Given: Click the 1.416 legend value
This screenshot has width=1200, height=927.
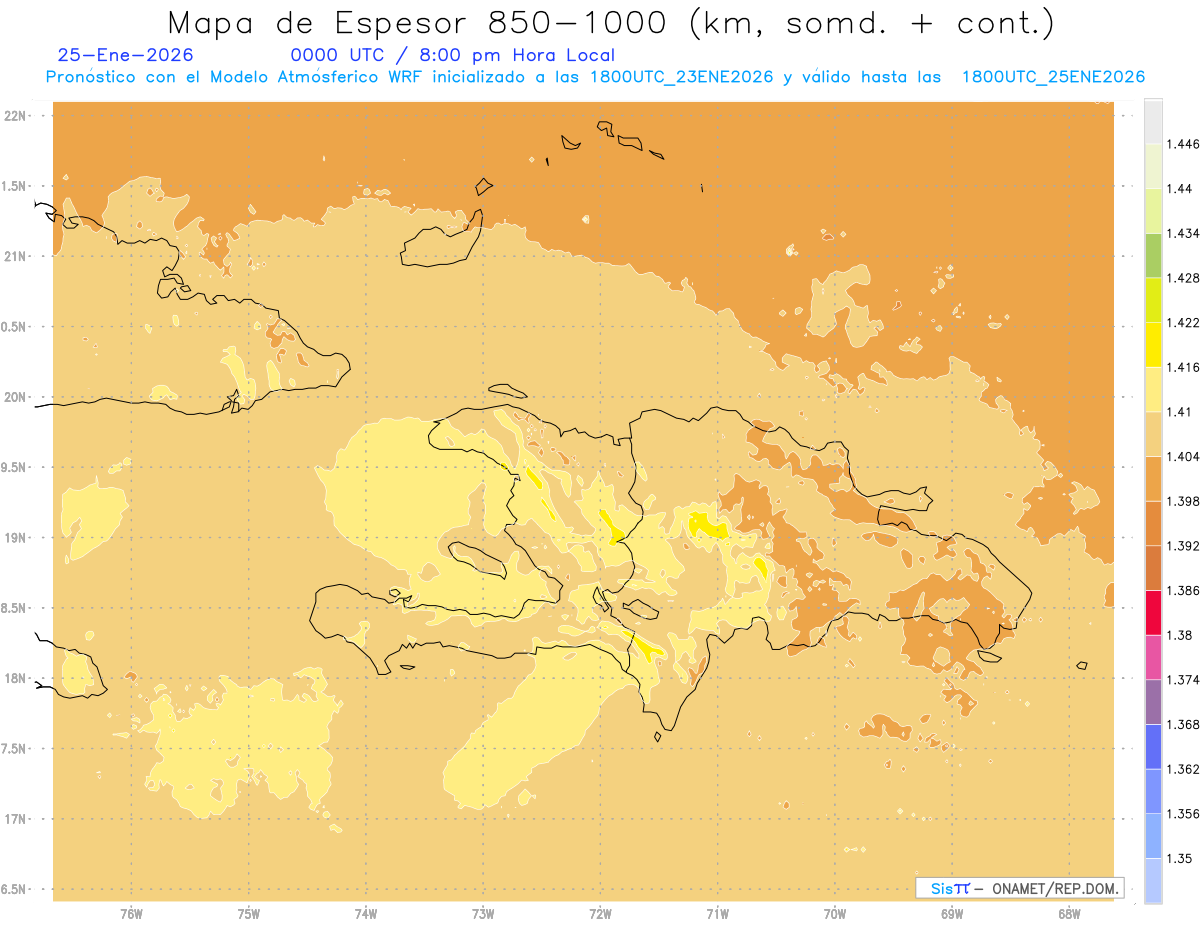Looking at the screenshot, I should pos(1181,367).
